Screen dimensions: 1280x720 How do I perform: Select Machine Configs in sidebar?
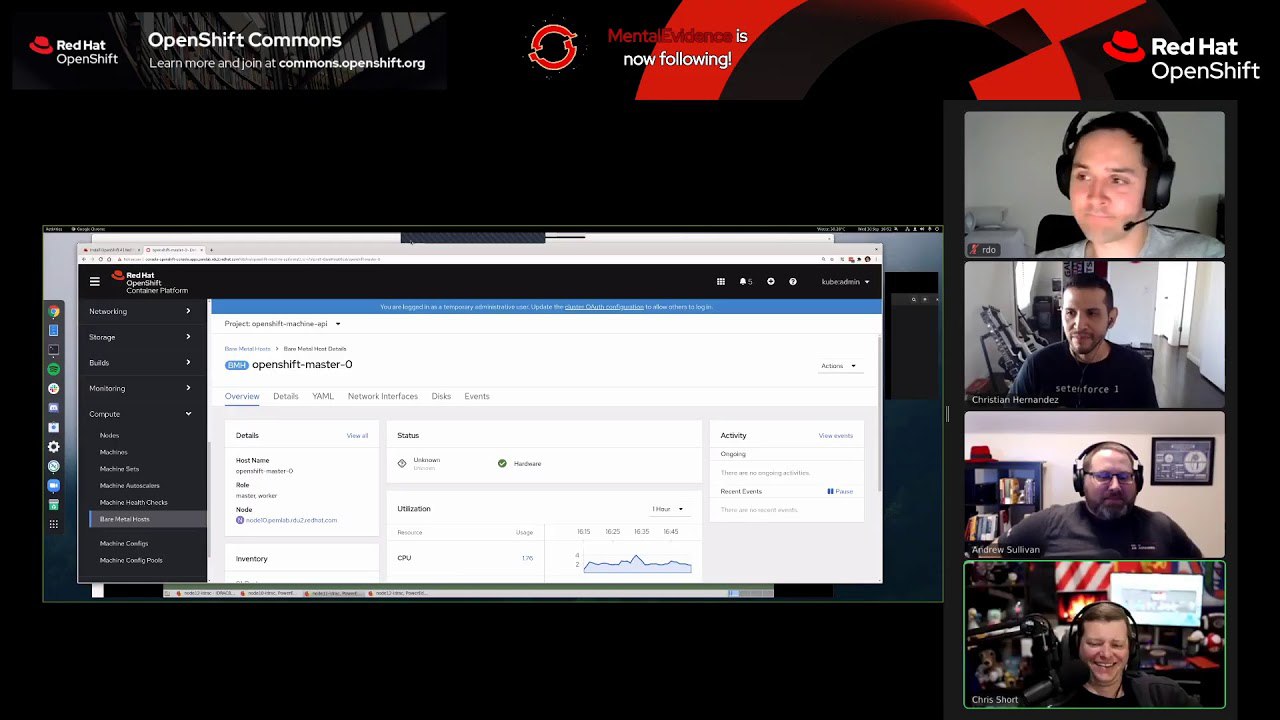tap(124, 543)
